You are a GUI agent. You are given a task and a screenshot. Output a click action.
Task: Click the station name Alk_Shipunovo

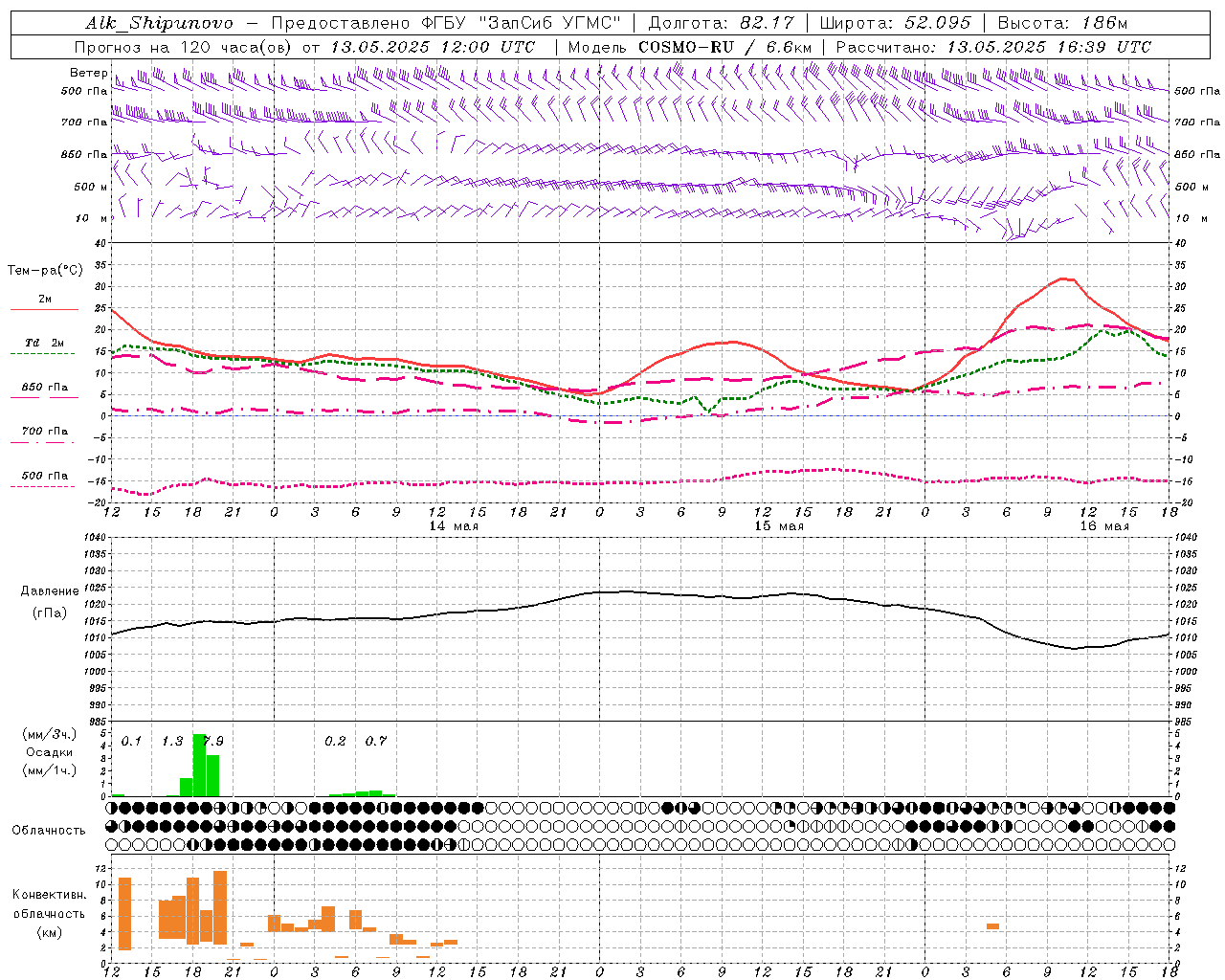160,23
